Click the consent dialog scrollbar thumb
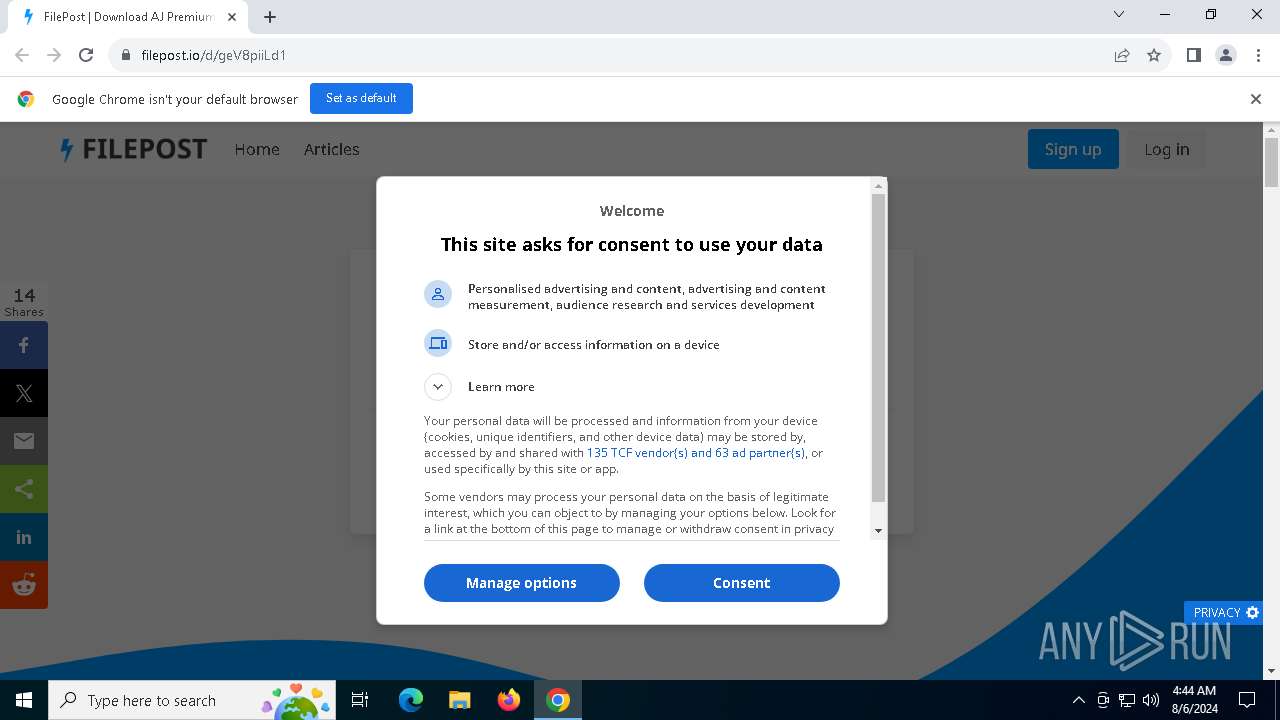Image resolution: width=1280 pixels, height=720 pixels. [878, 347]
